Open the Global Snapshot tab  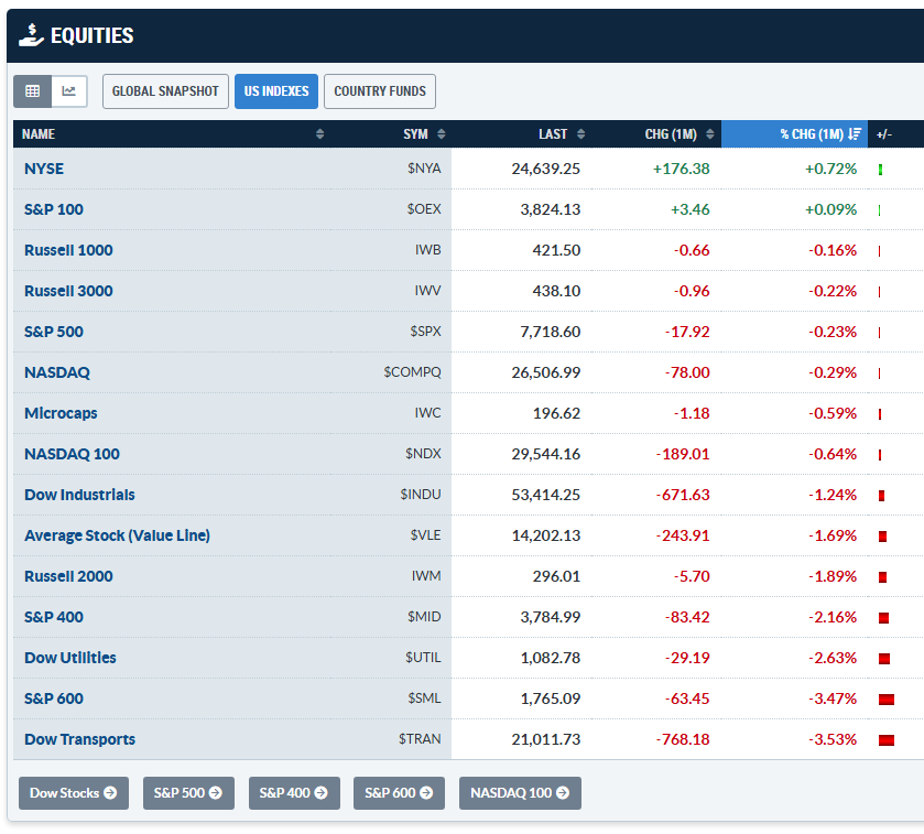(x=166, y=91)
